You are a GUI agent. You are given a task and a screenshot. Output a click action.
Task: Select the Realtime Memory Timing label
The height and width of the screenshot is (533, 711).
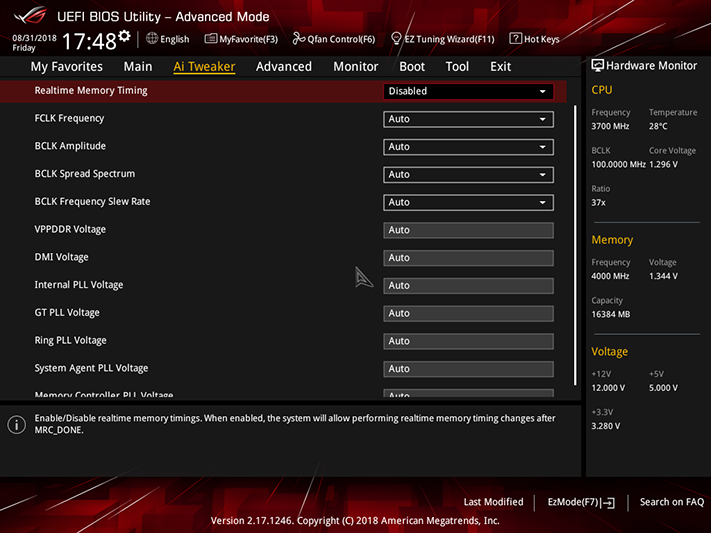coord(91,91)
